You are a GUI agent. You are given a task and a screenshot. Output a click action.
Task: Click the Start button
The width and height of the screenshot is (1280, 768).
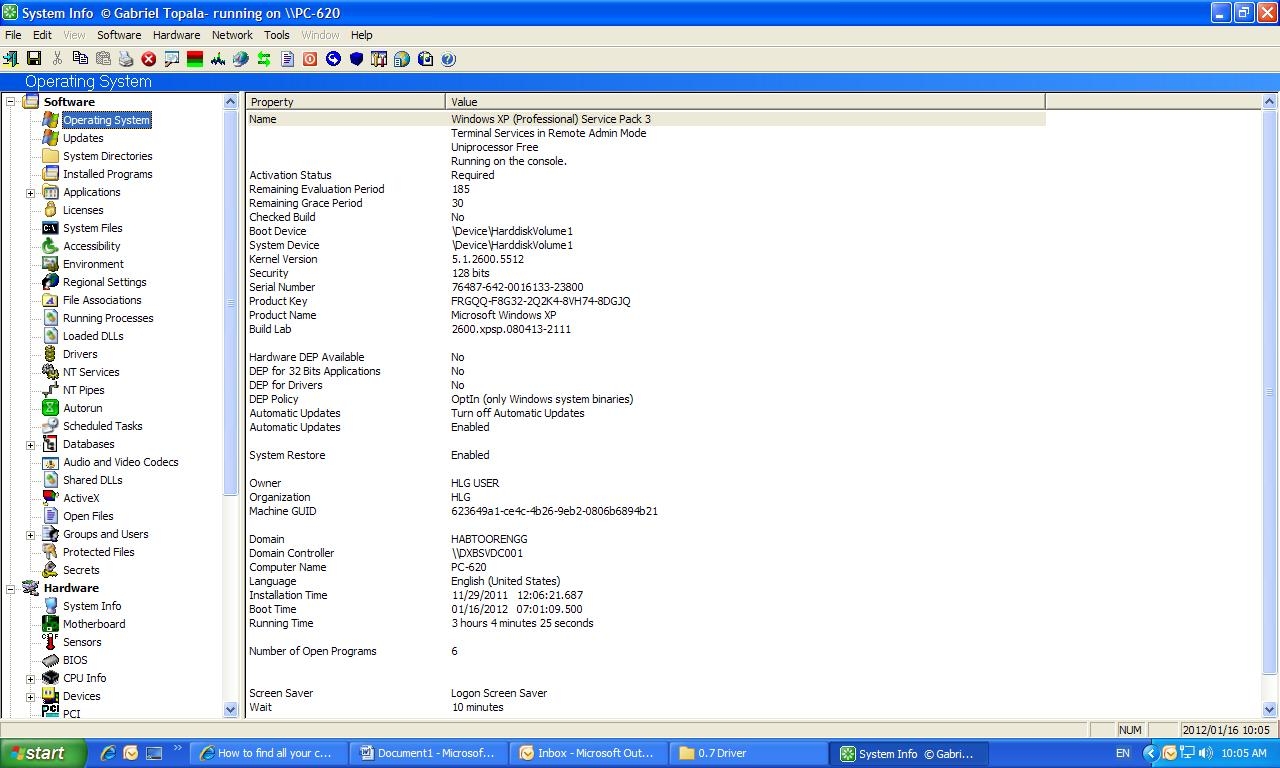(x=45, y=753)
